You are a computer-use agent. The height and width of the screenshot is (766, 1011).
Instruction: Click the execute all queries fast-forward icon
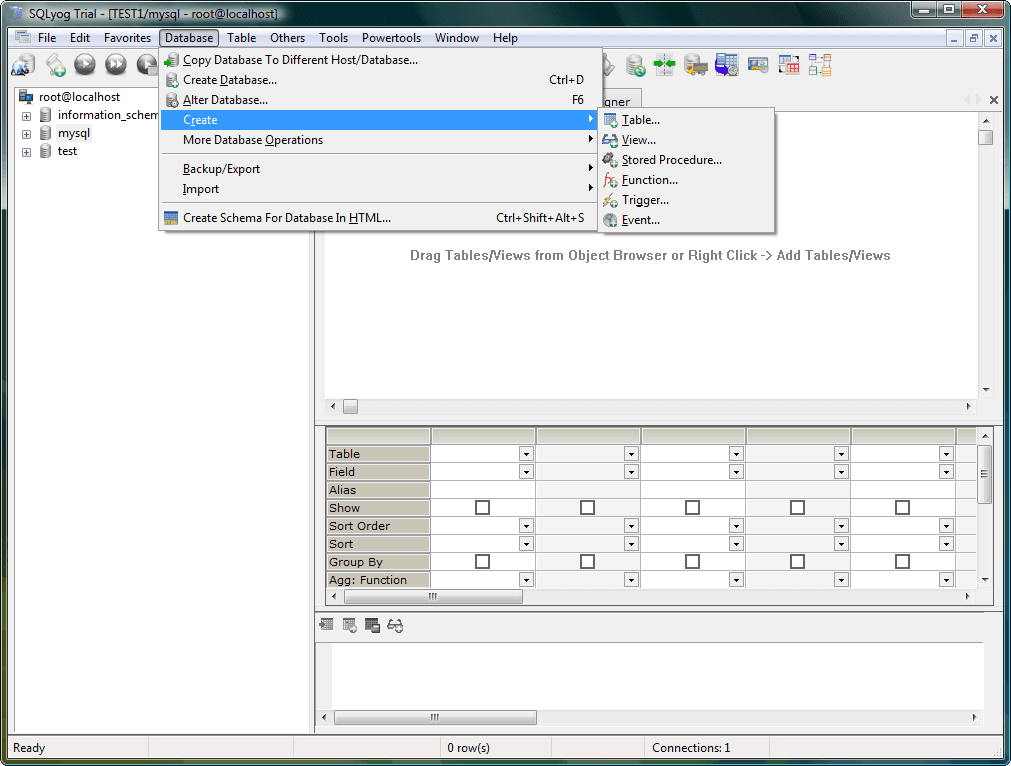[116, 64]
